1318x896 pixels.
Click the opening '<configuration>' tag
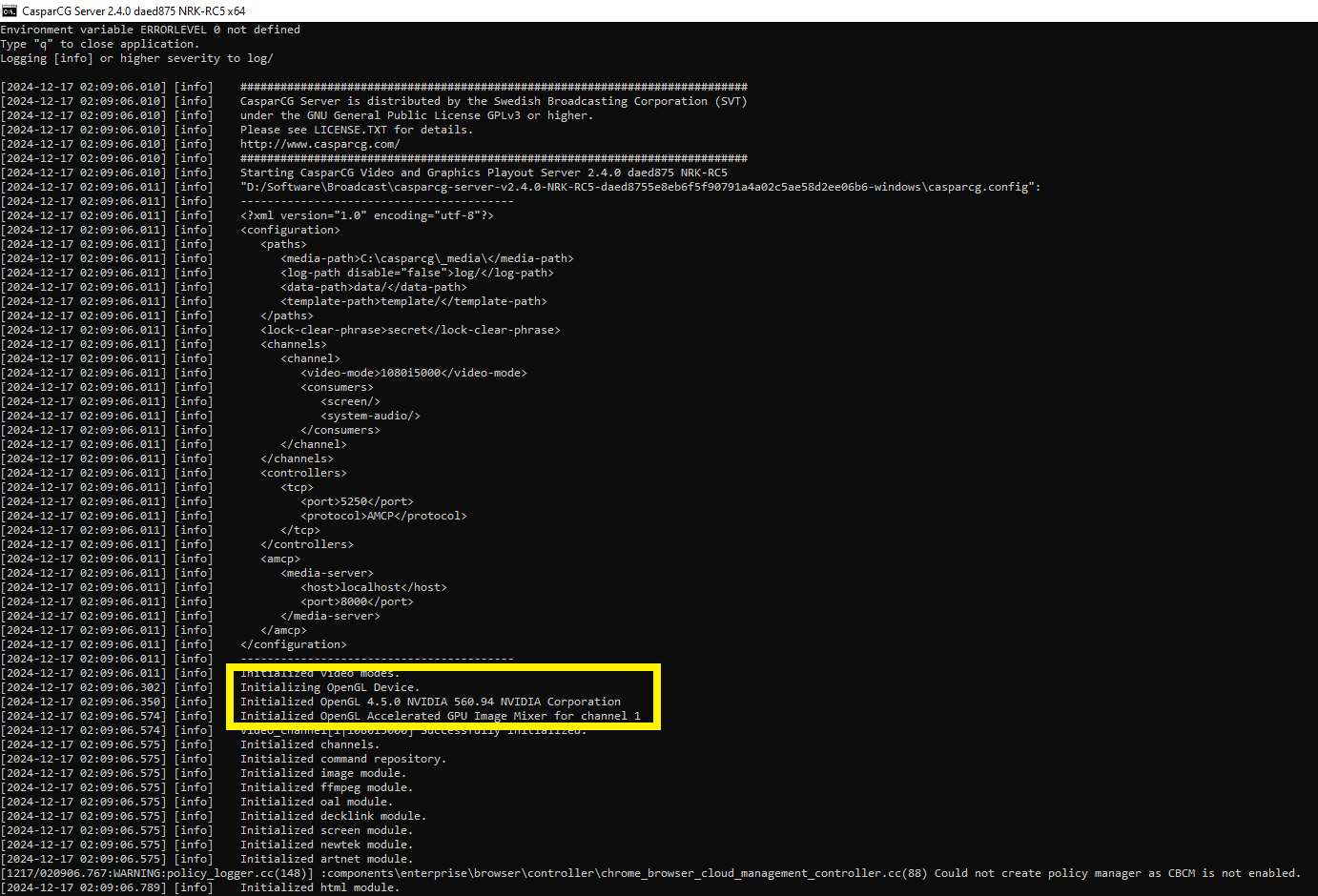tap(290, 230)
